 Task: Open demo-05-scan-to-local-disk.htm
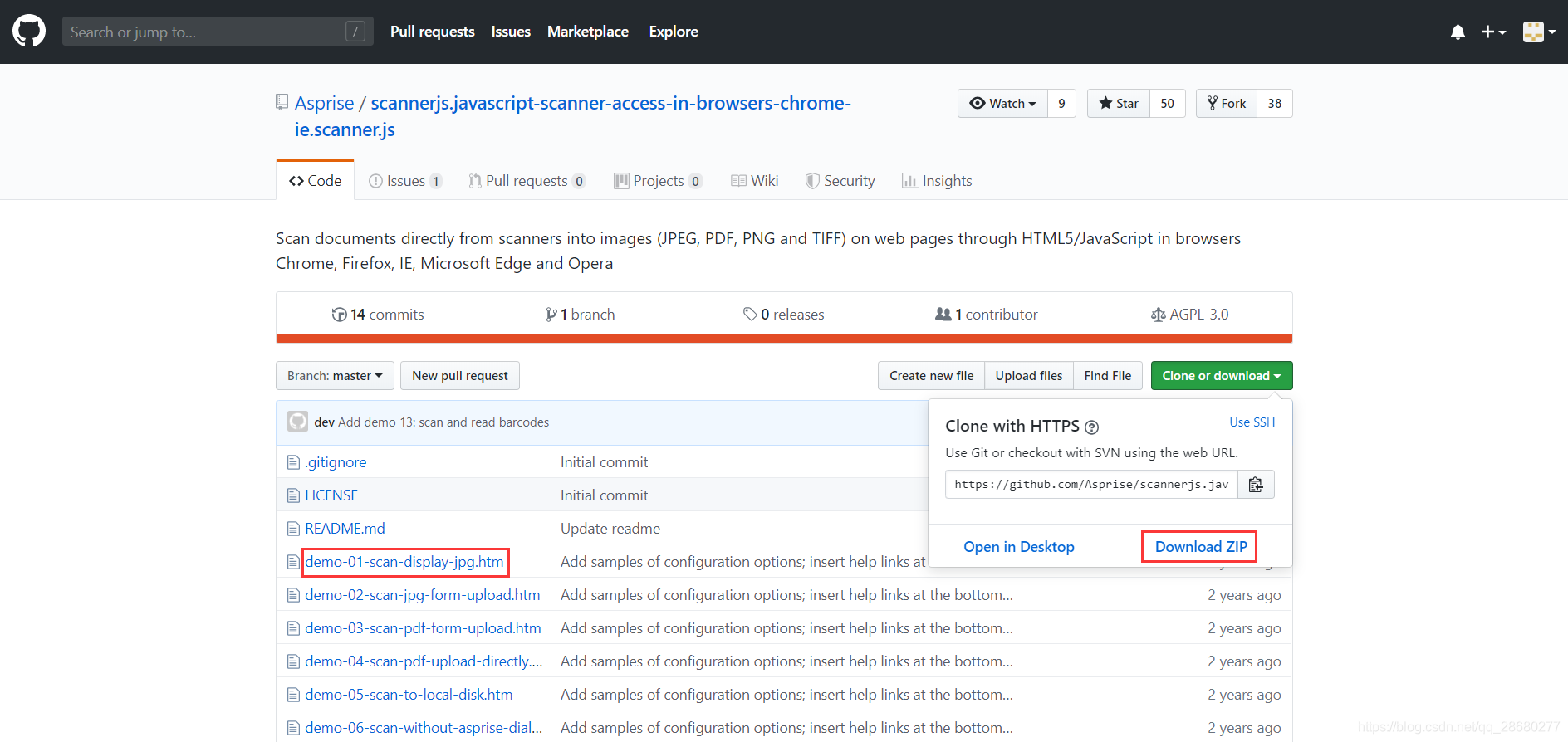tap(409, 695)
